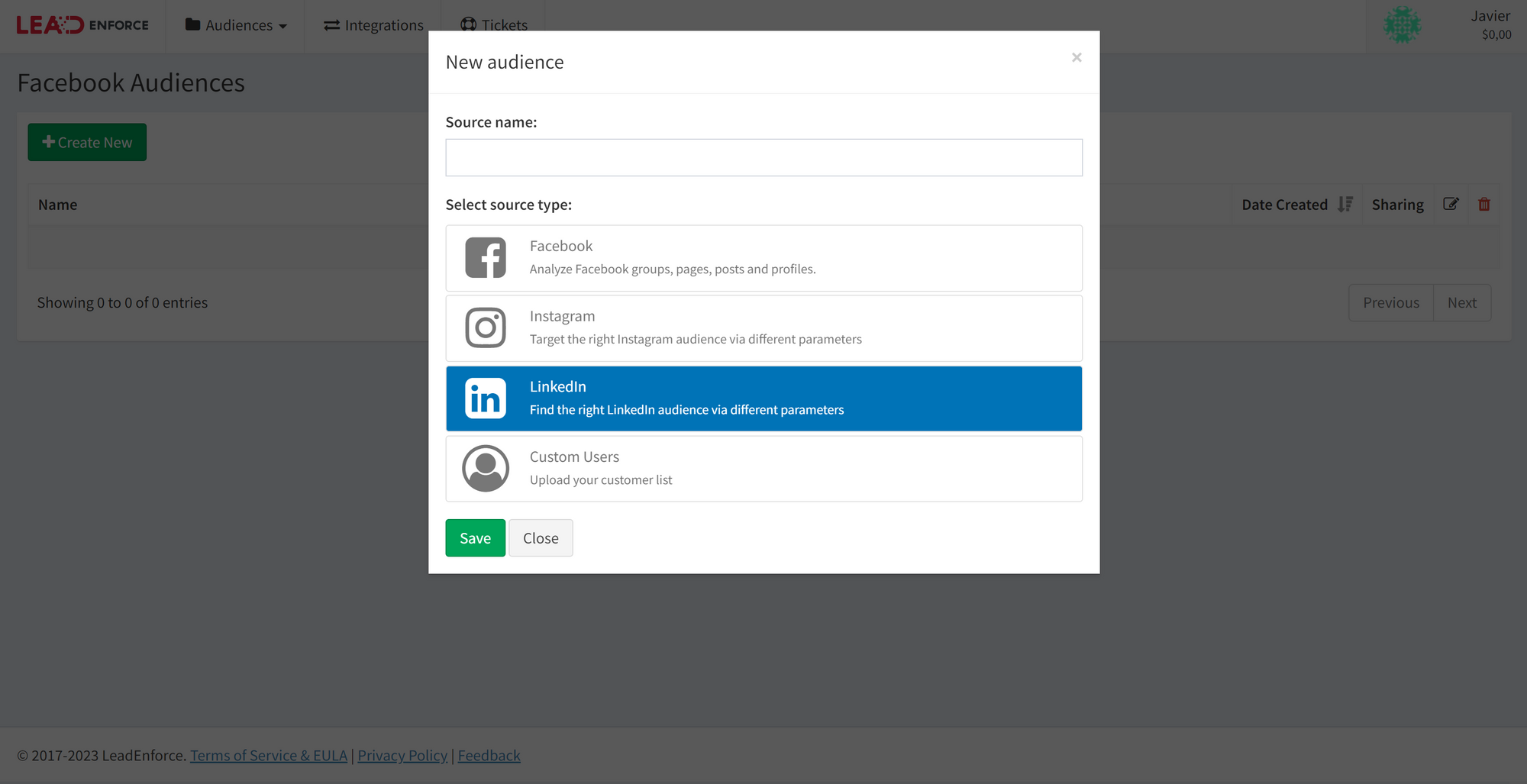1527x784 pixels.
Task: Click the Sharing column header
Action: (1397, 204)
